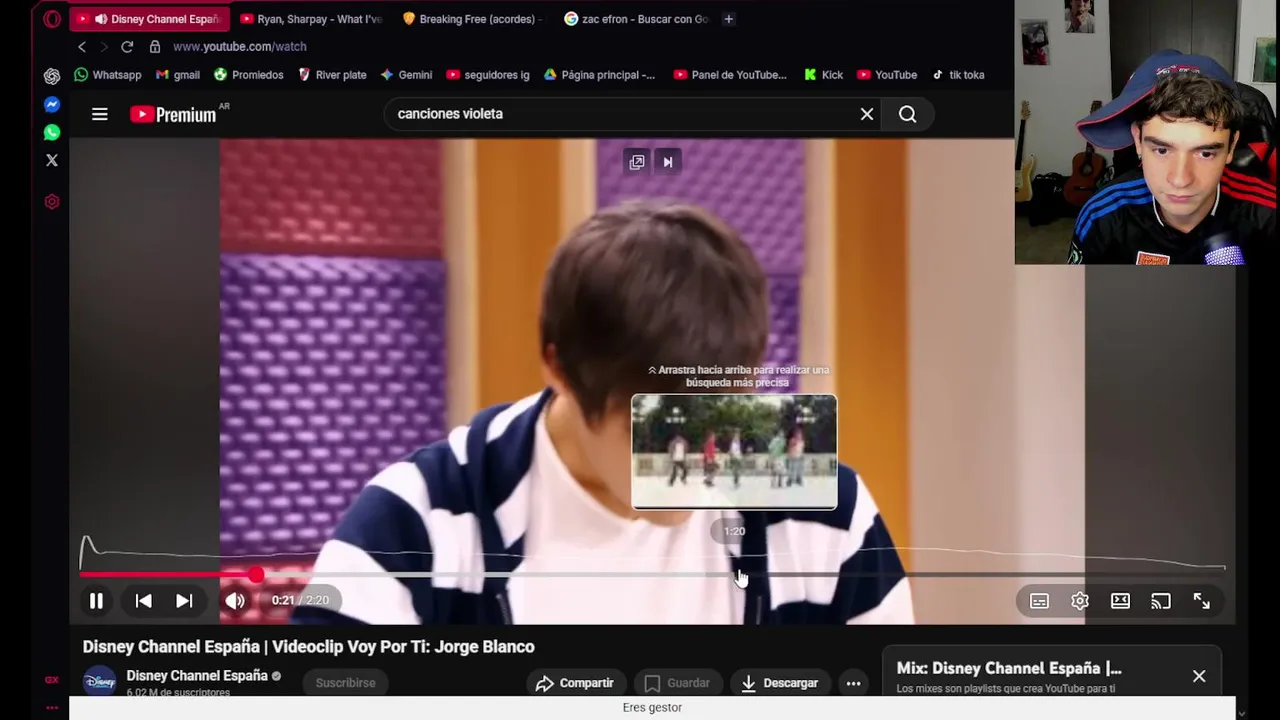This screenshot has height=720, width=1280.
Task: Open the River plate bookmark
Action: pos(333,75)
